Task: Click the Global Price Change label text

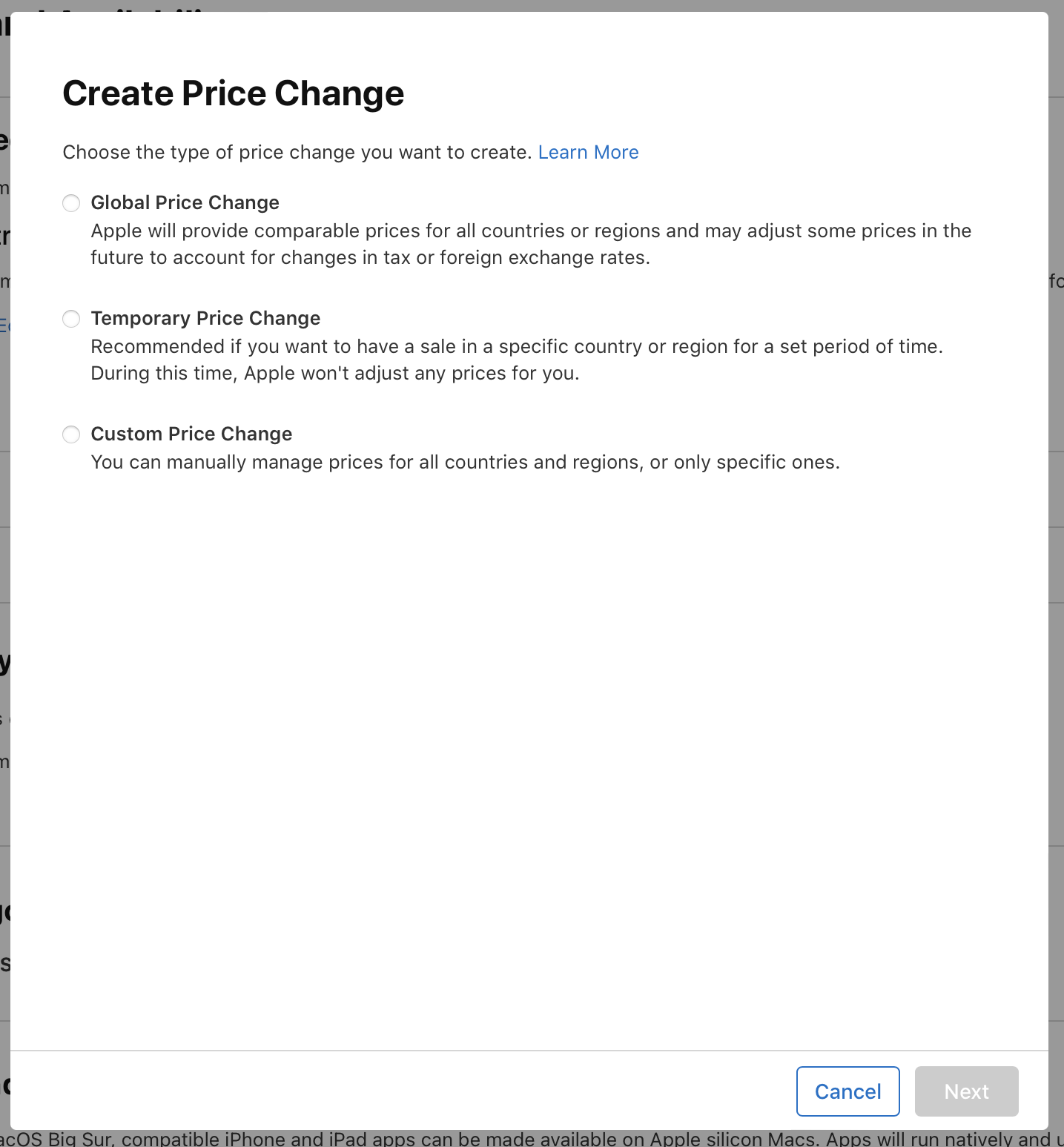Action: click(185, 202)
